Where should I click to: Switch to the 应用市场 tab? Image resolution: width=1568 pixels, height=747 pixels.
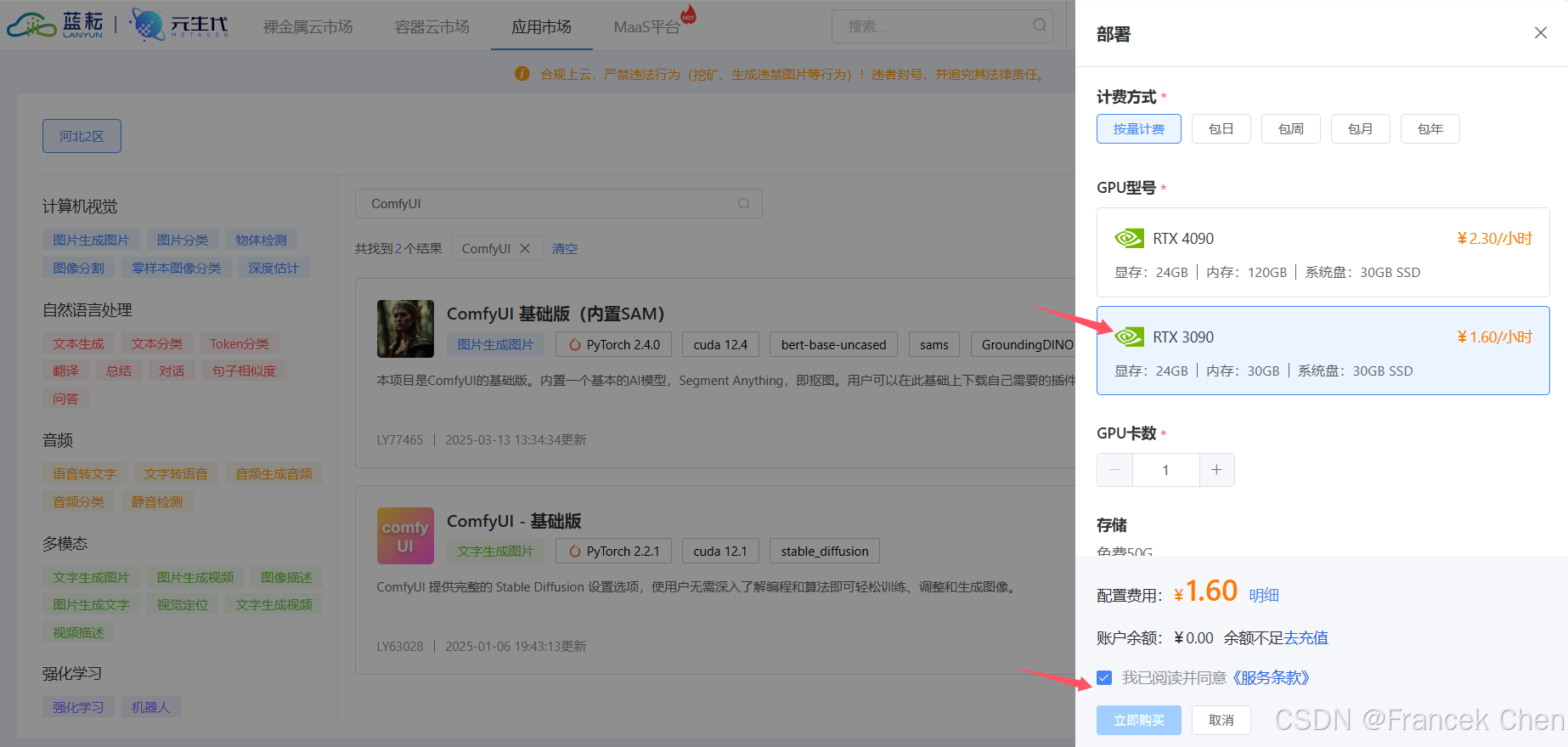541,27
